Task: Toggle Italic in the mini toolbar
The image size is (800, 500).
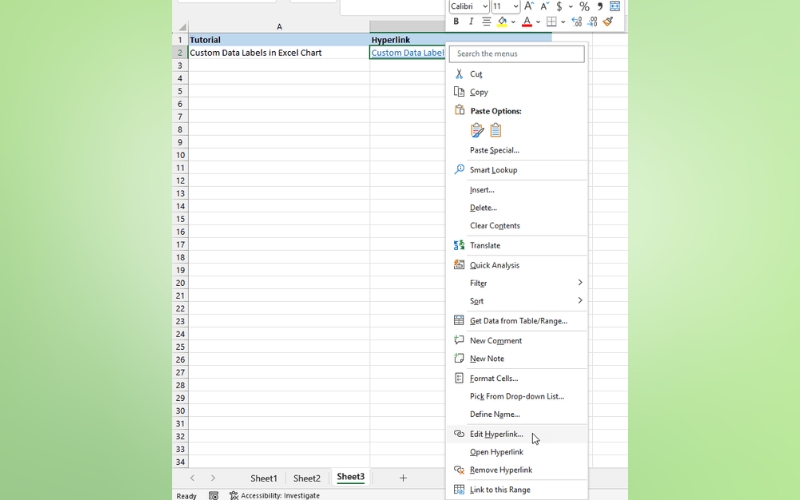Action: pos(471,22)
